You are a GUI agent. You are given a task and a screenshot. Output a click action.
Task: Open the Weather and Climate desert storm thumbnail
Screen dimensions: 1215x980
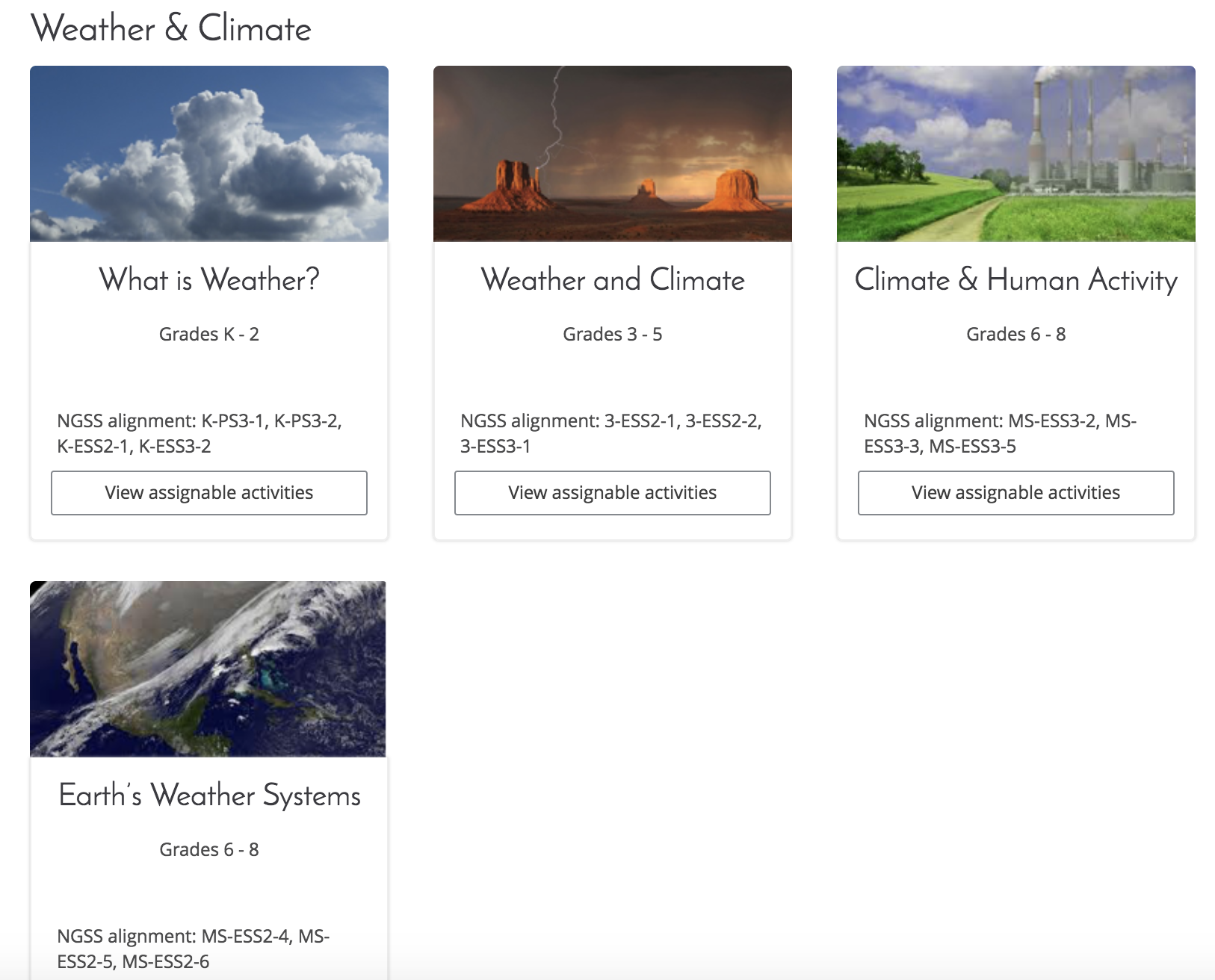(x=613, y=154)
